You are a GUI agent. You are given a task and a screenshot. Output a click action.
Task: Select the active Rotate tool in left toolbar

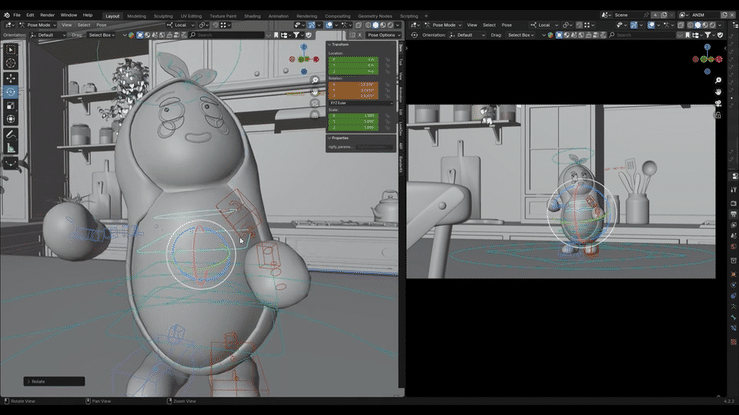11,92
